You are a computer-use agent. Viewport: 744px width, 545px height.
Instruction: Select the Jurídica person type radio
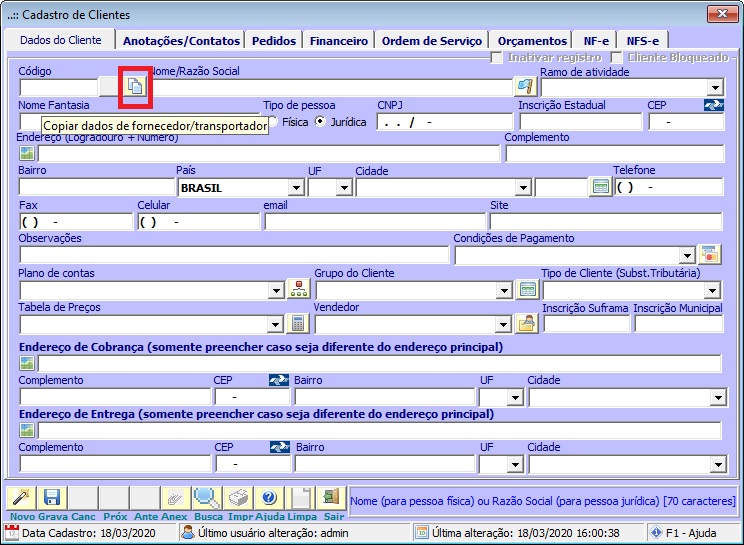[320, 122]
